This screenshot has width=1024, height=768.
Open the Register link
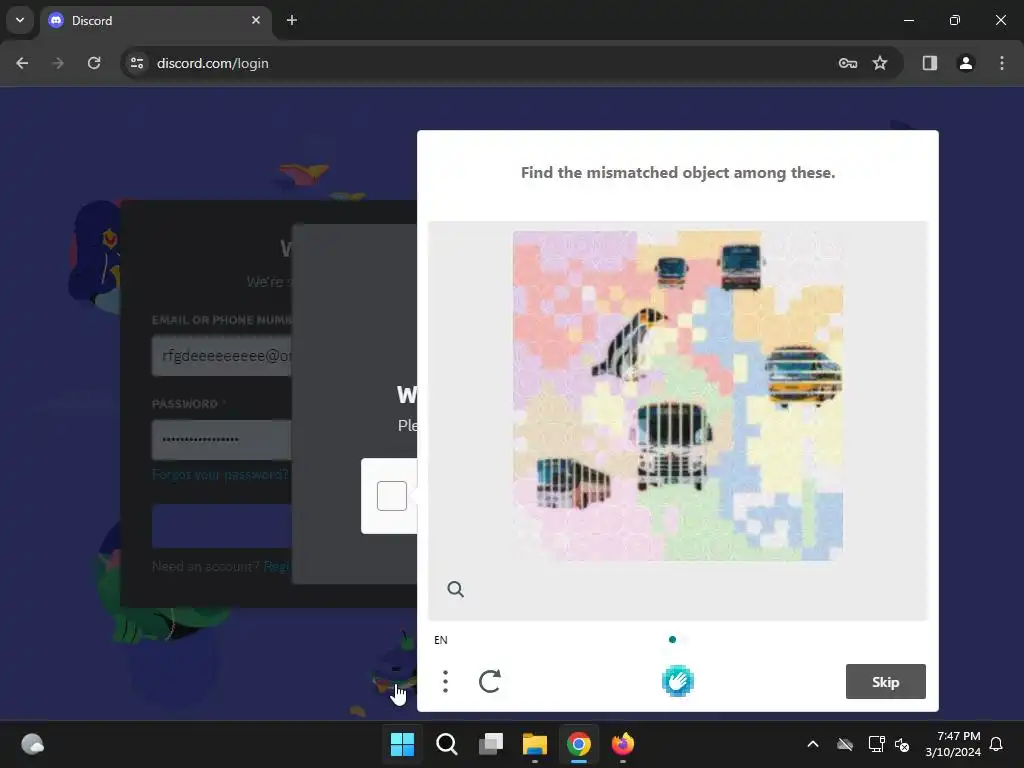[277, 566]
